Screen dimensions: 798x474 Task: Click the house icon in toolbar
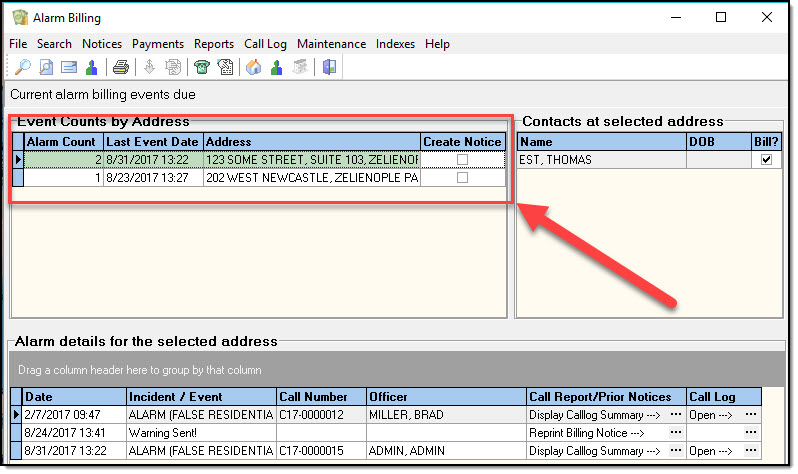coord(253,67)
